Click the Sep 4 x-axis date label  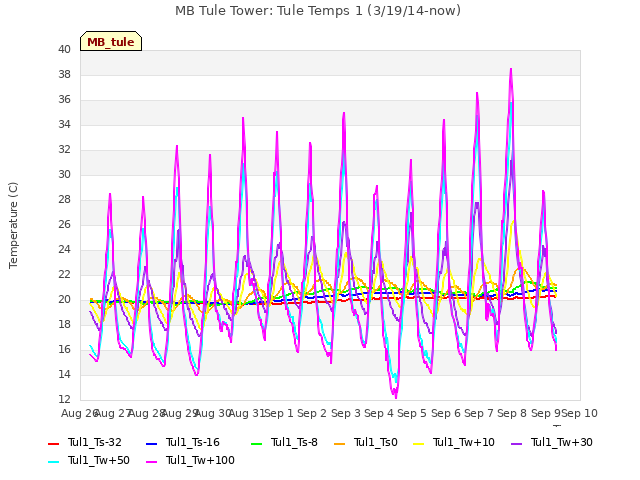point(379,413)
